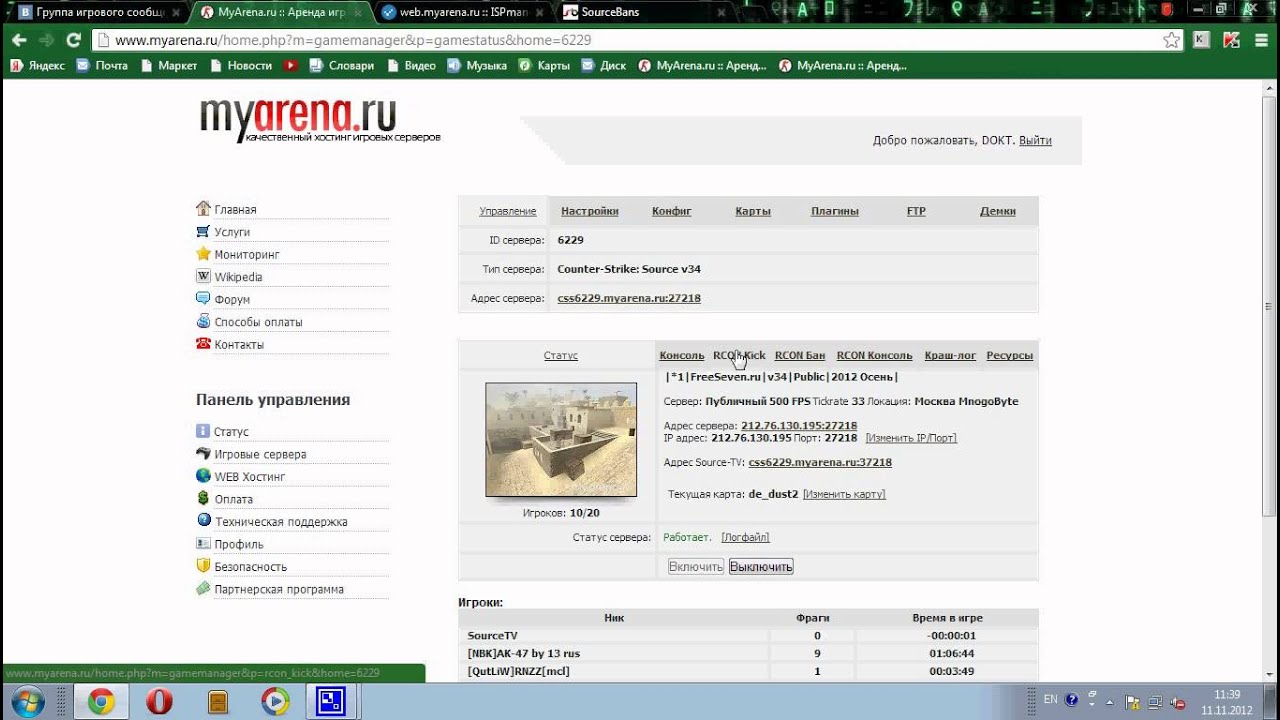Switch to the Демки tab
The image size is (1280, 720).
tap(998, 211)
